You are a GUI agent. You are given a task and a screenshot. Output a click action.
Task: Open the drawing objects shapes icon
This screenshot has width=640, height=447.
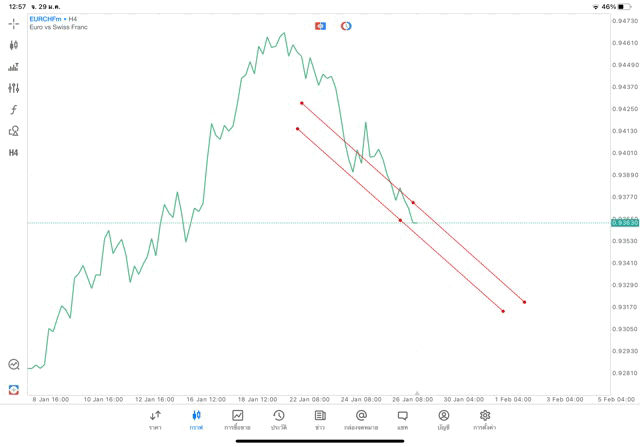click(x=13, y=131)
